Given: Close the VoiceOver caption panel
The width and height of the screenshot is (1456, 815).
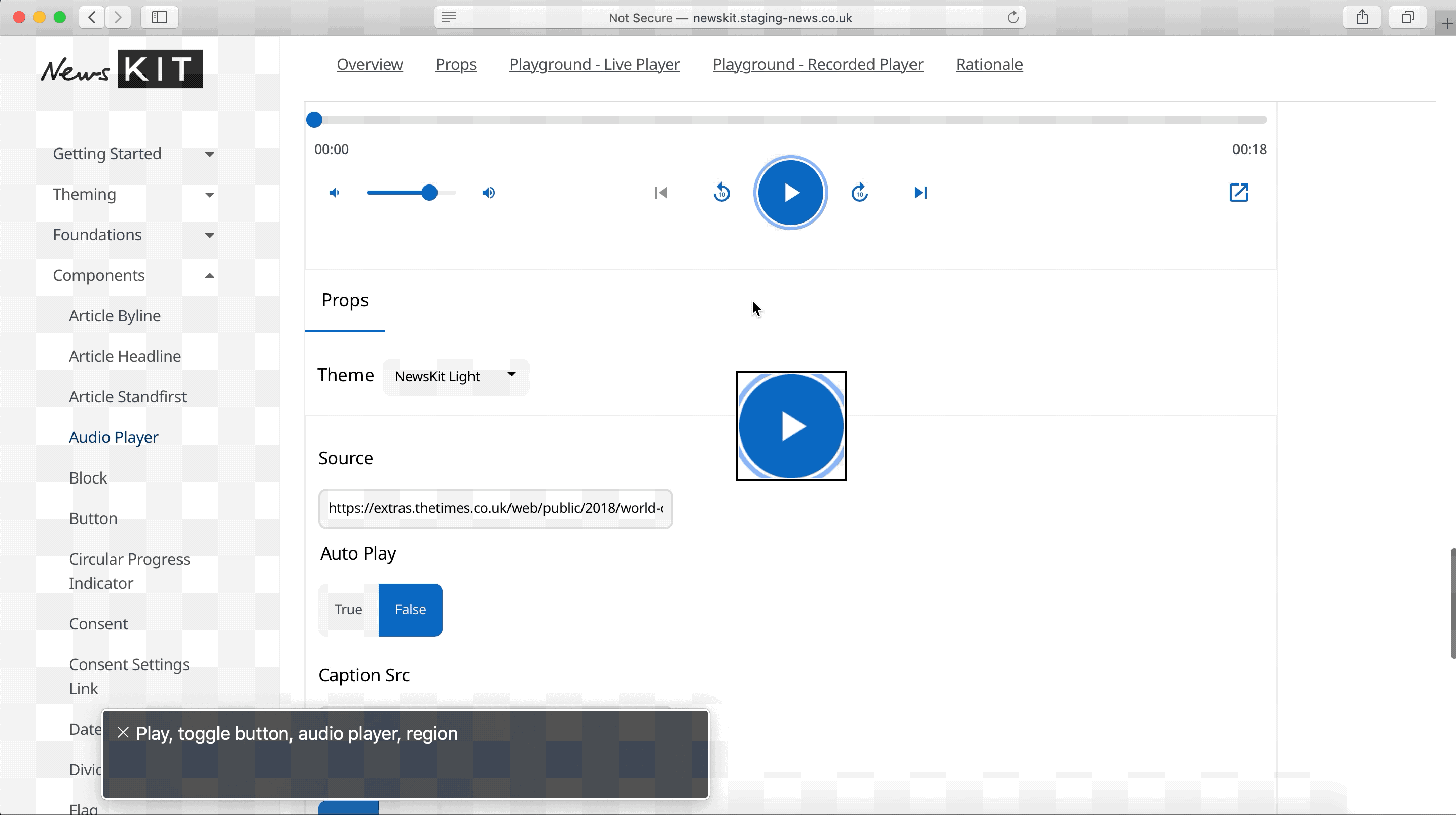Looking at the screenshot, I should click(x=123, y=733).
